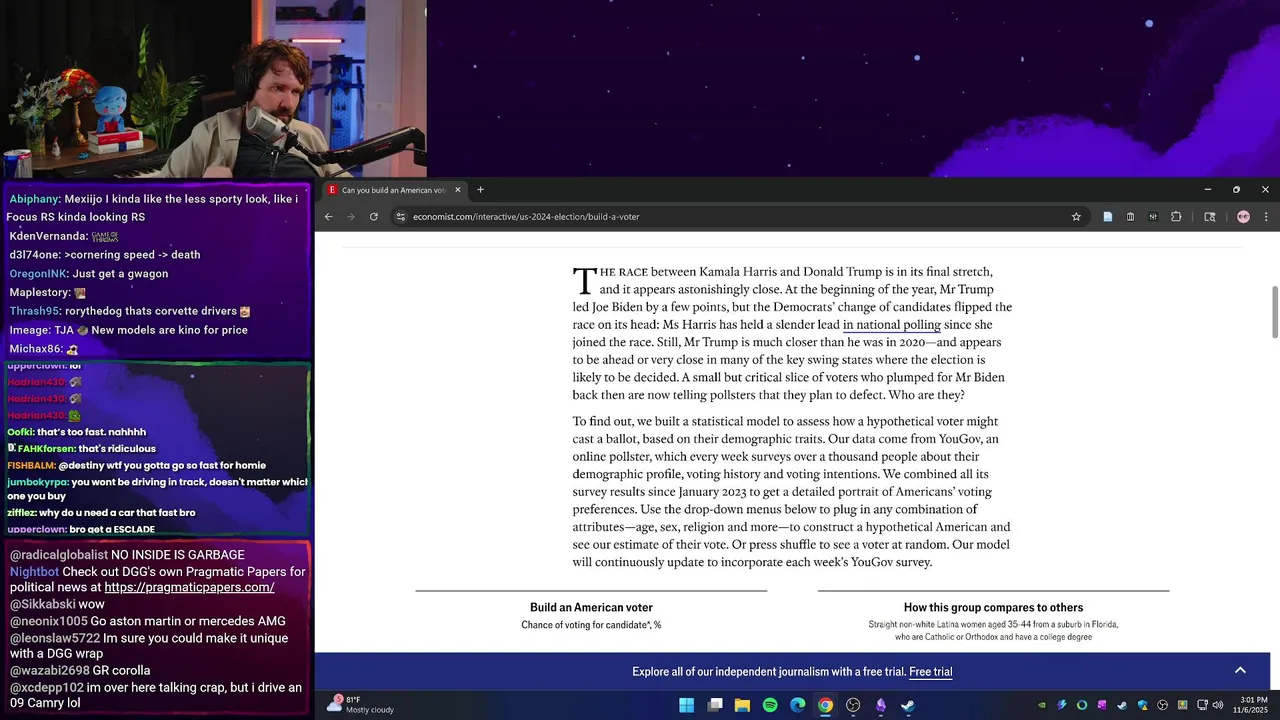Image resolution: width=1280 pixels, height=720 pixels.
Task: Select the 'Can you build an American voter' tab
Action: click(x=394, y=190)
